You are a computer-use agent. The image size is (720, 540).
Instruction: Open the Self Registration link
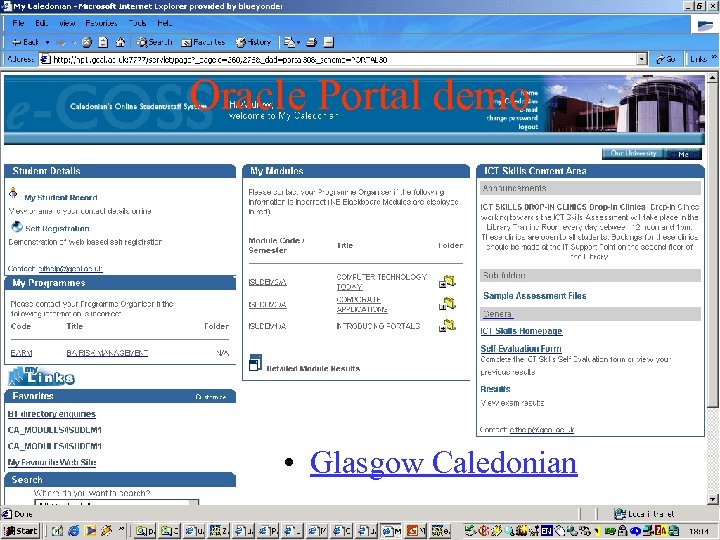coord(57,228)
